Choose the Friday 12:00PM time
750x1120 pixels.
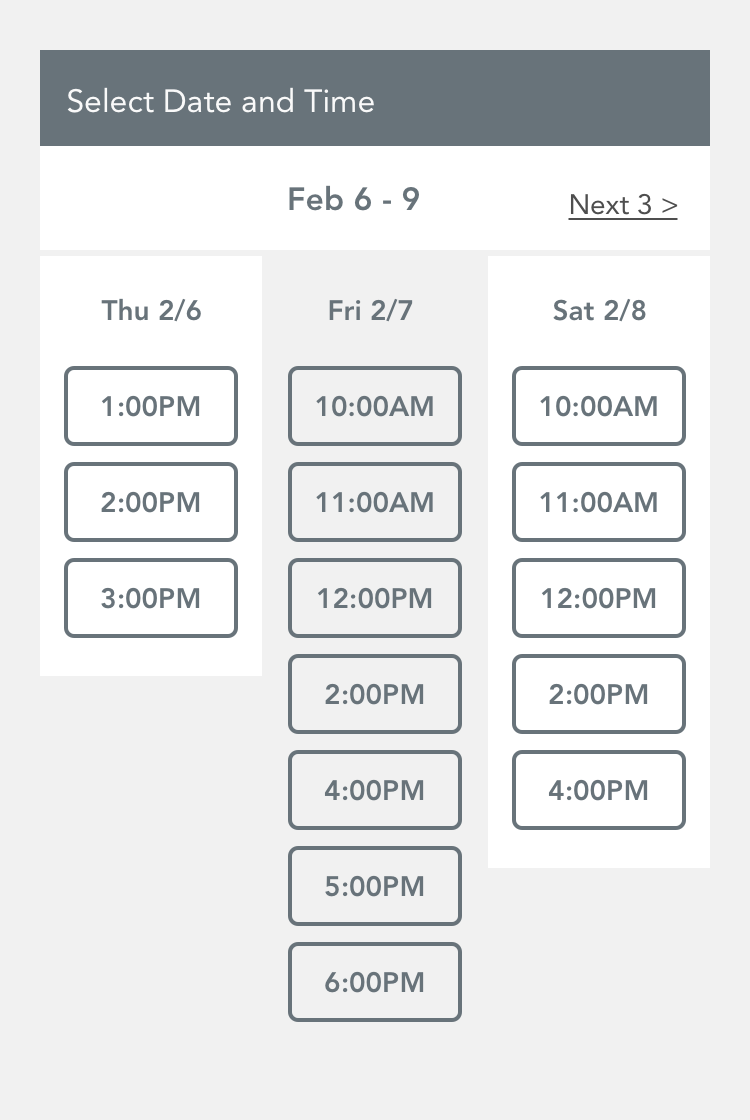(x=375, y=598)
